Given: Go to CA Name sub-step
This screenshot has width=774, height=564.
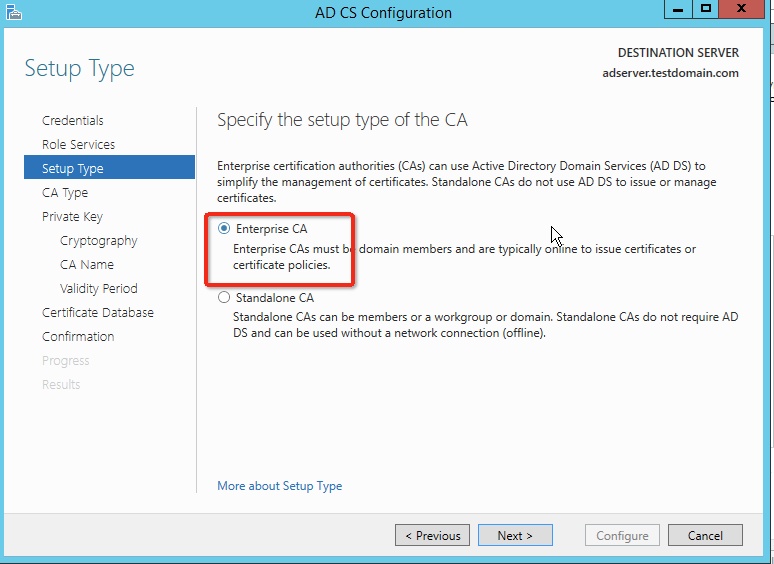Looking at the screenshot, I should (x=87, y=264).
